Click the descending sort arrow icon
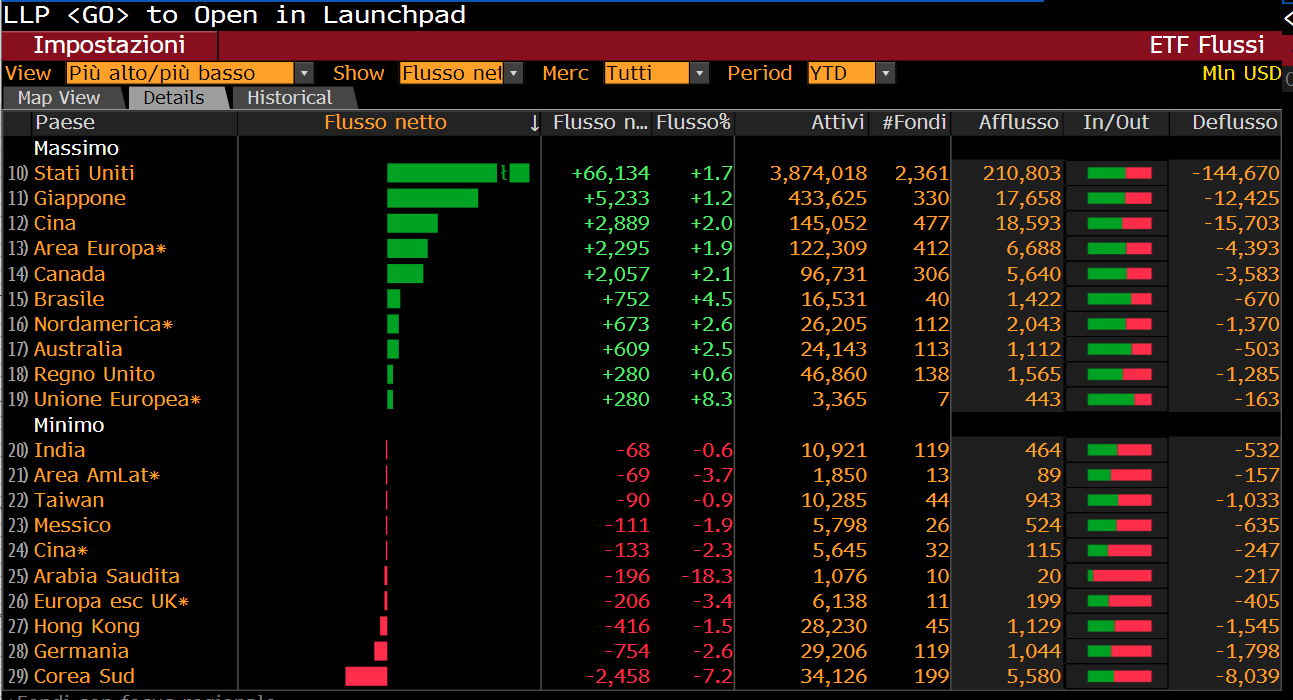Viewport: 1293px width, 700px height. pyautogui.click(x=534, y=123)
